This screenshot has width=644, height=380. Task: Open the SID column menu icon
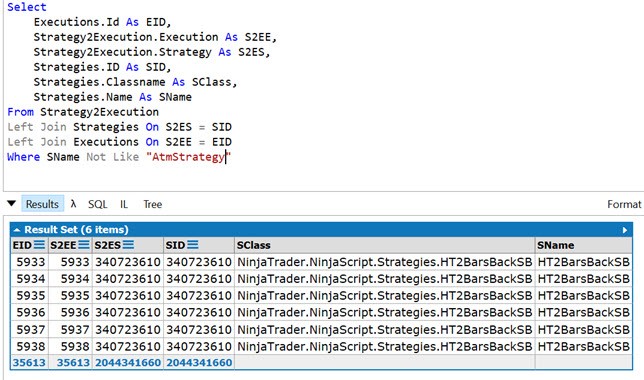coord(193,245)
